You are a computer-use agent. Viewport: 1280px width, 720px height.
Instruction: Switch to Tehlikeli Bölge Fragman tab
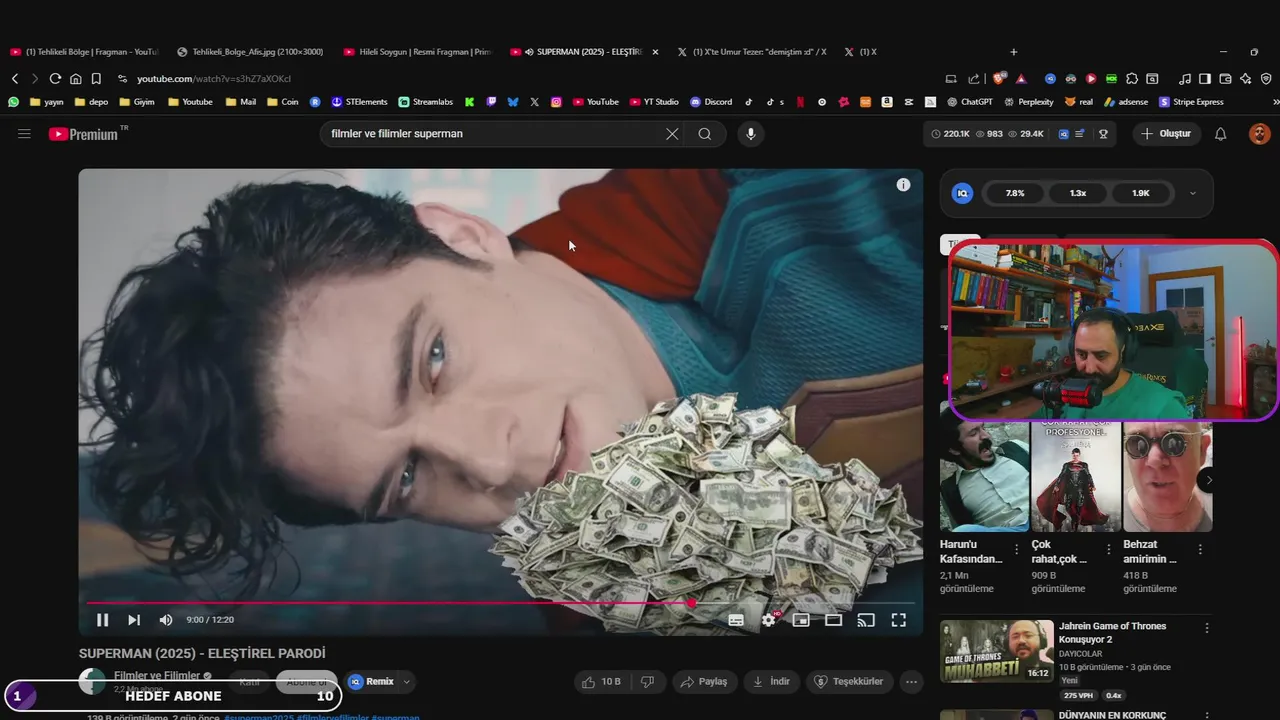(84, 52)
